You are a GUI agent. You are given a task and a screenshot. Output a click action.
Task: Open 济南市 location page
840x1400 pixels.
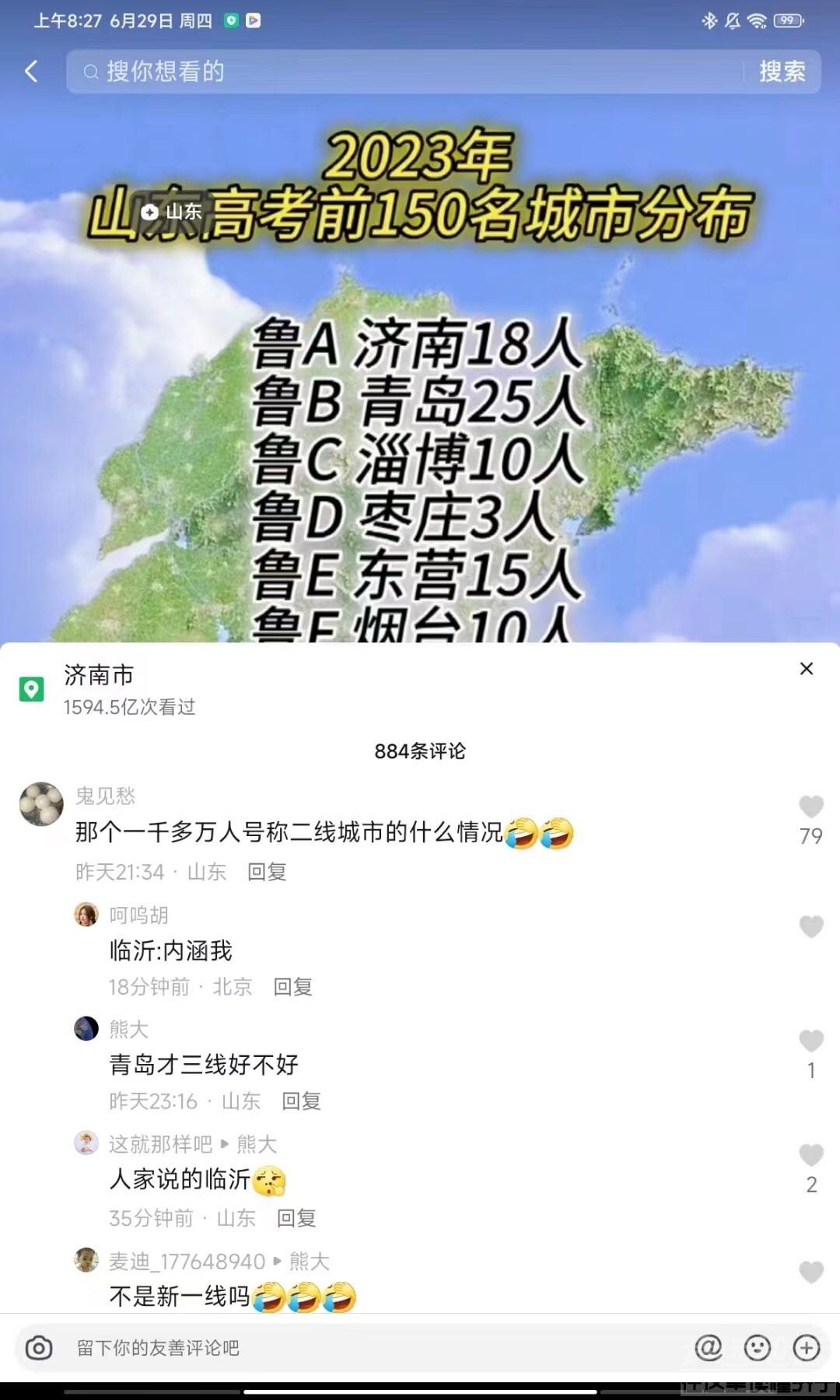(x=99, y=675)
